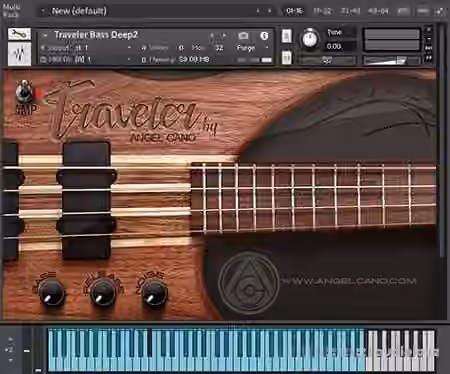
Task: Solo the instrument with the S button
Action: point(286,36)
